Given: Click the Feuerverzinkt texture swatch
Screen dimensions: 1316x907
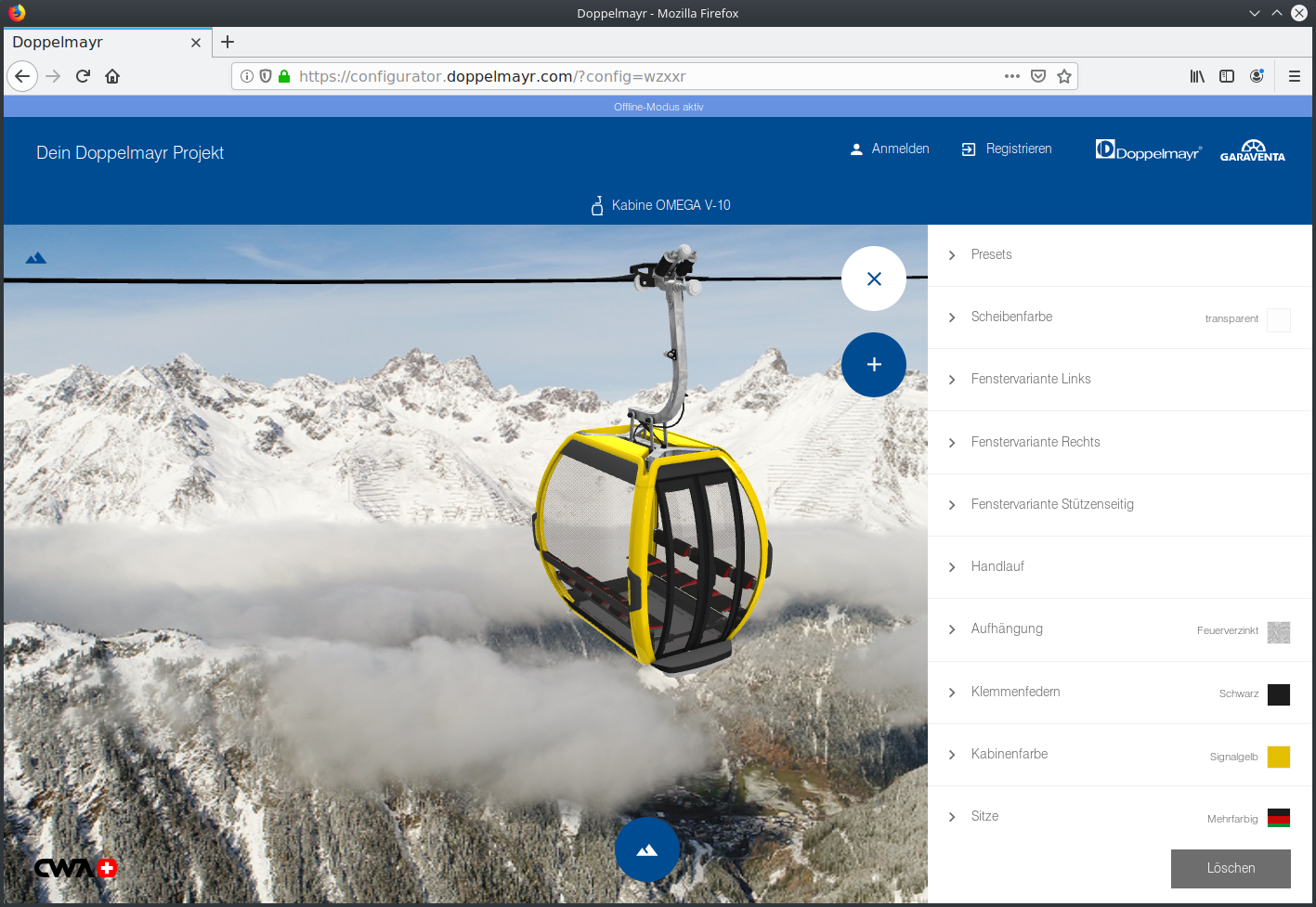Looking at the screenshot, I should pos(1279,632).
